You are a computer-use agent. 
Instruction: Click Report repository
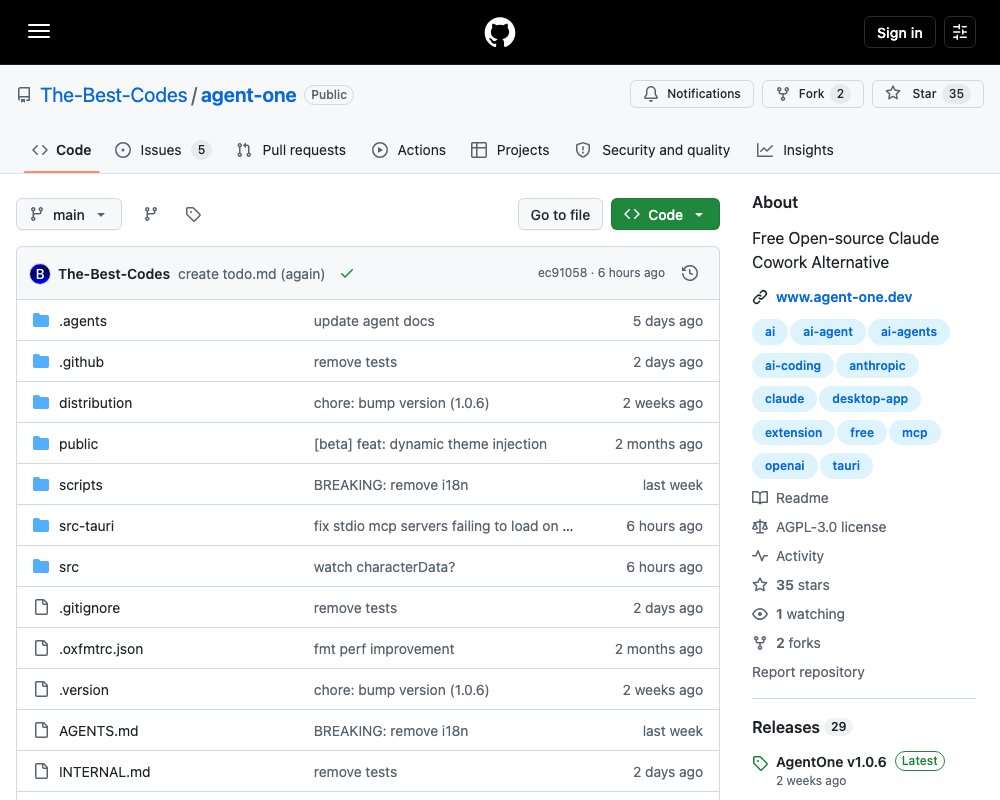pos(808,672)
